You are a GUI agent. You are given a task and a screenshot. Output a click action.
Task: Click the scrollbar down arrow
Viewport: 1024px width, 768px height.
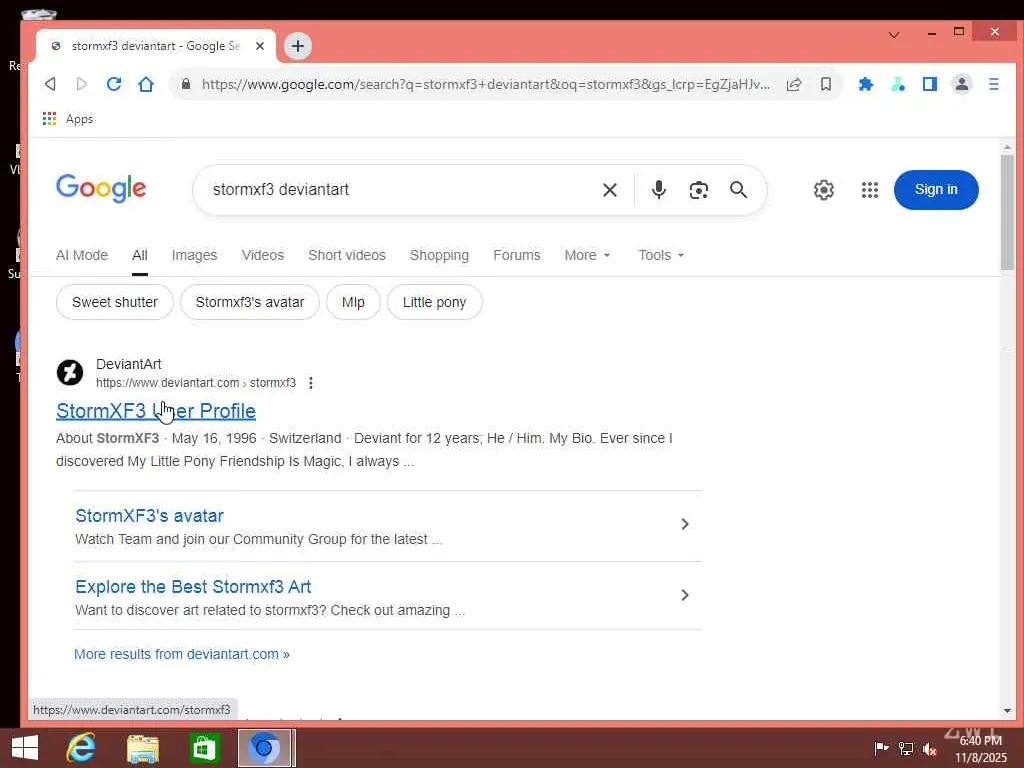[1007, 711]
